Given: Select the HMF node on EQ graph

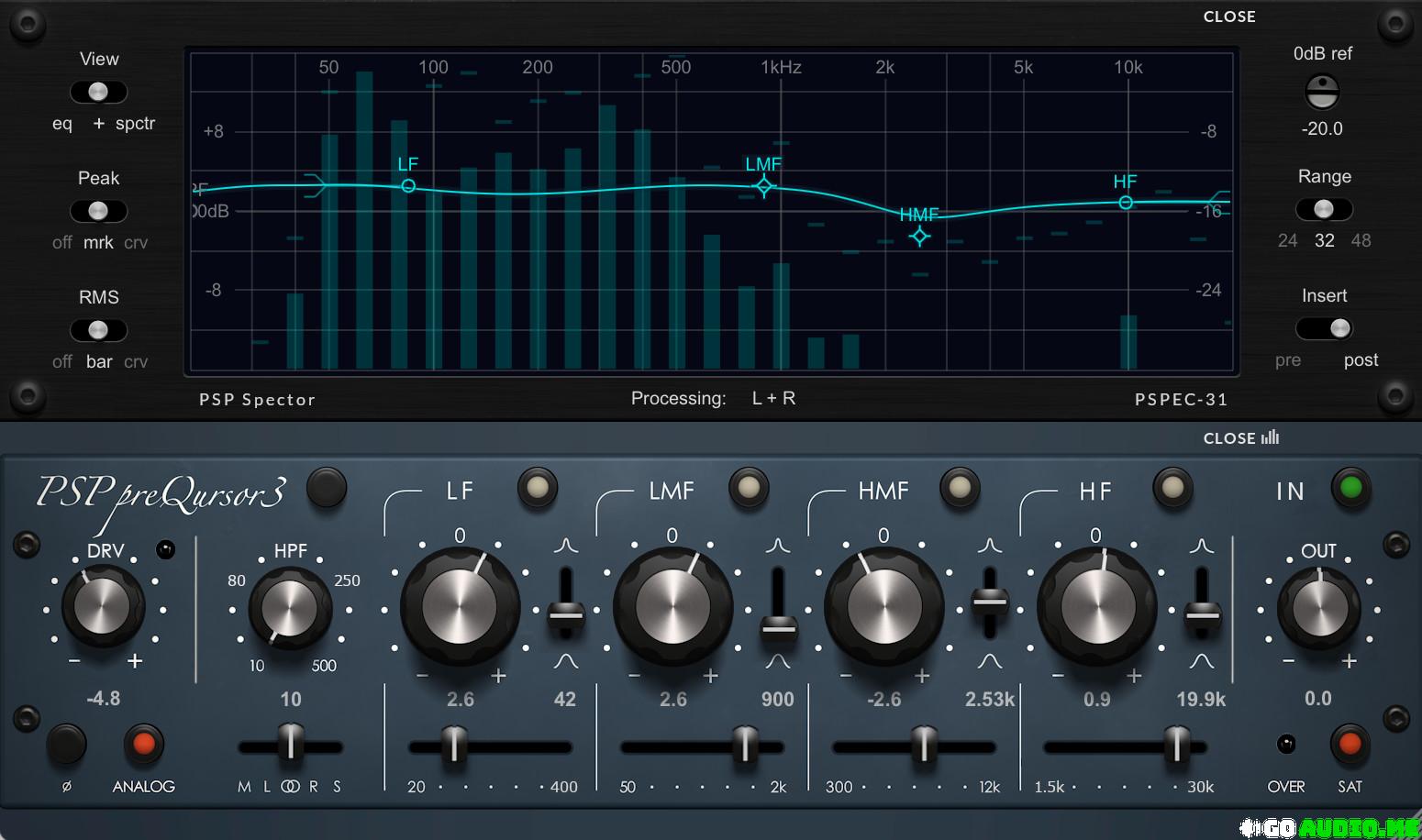Looking at the screenshot, I should pos(919,237).
